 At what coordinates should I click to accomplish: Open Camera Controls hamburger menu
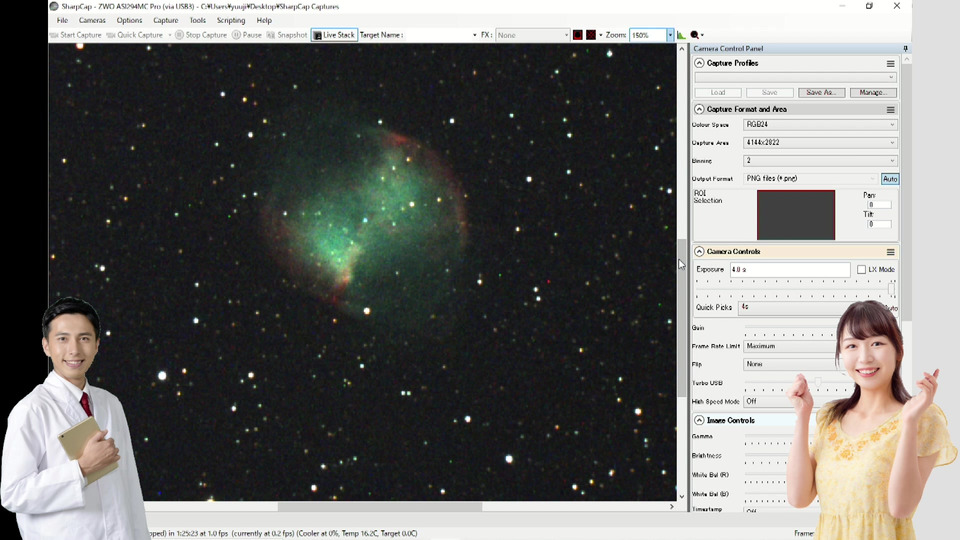[890, 252]
